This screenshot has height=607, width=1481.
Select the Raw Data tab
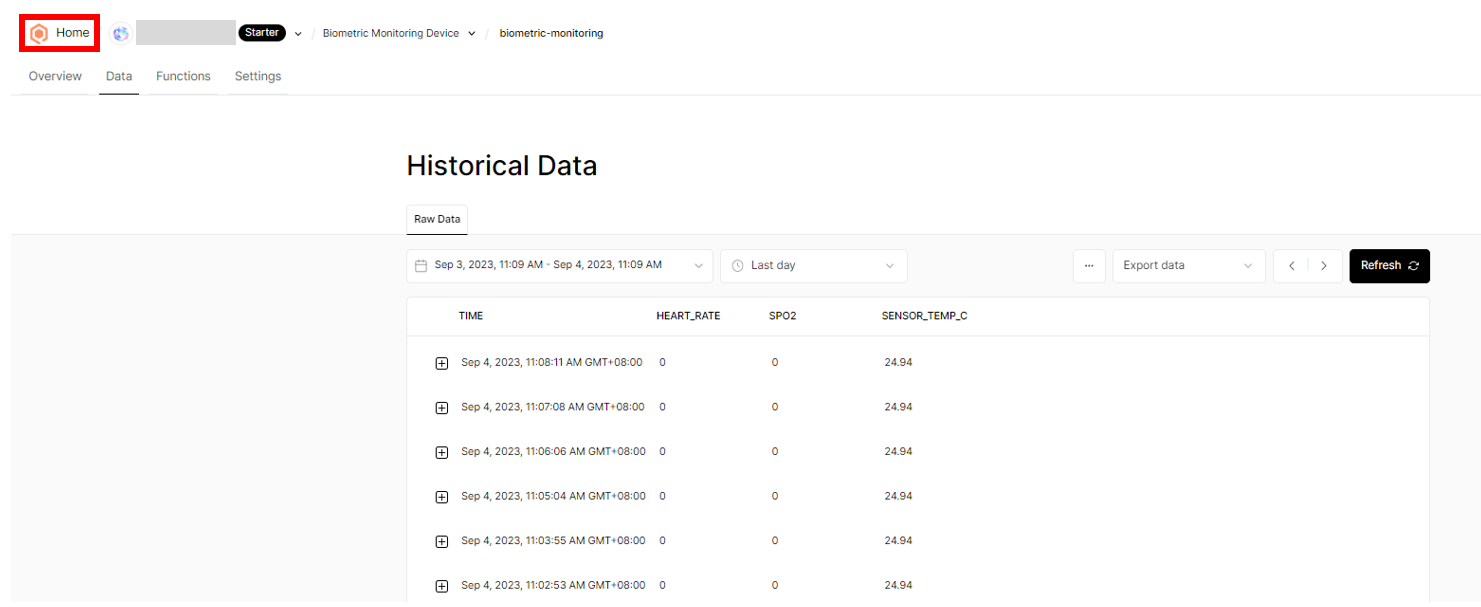coord(437,219)
